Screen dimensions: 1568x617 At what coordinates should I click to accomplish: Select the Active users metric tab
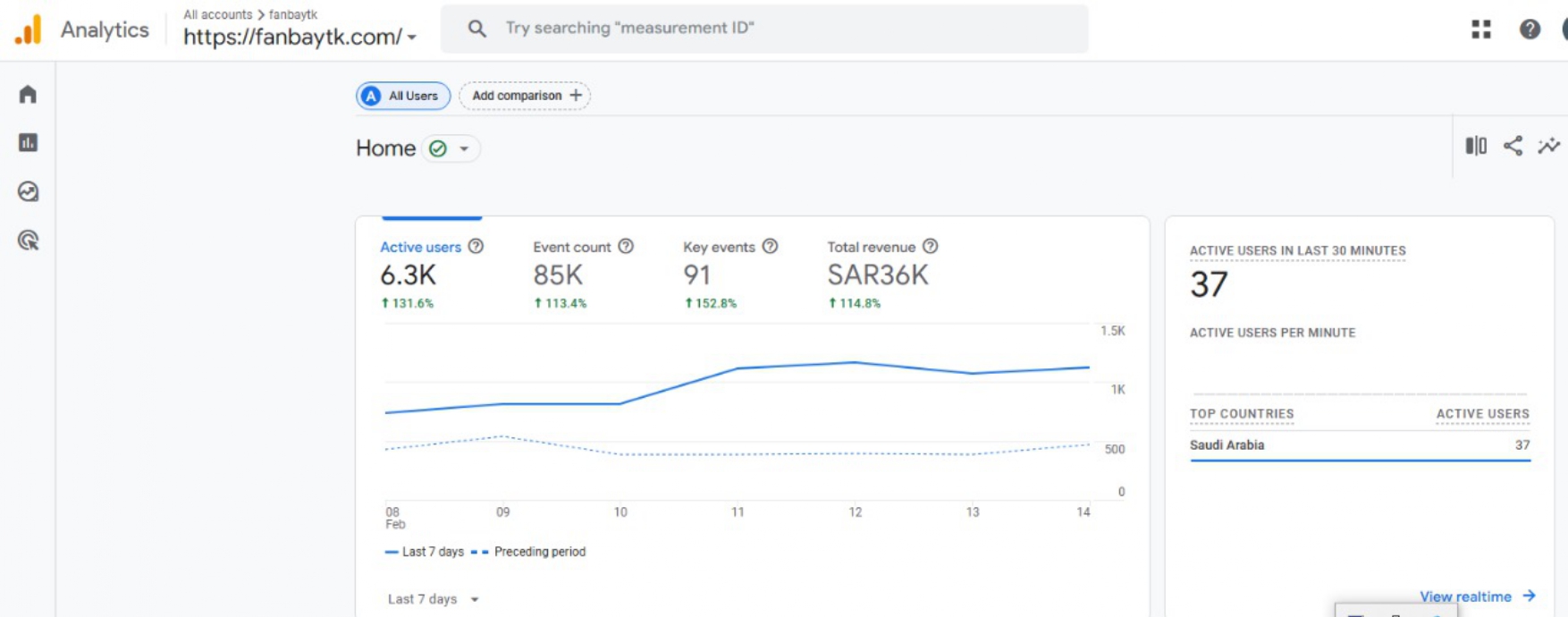pos(420,247)
